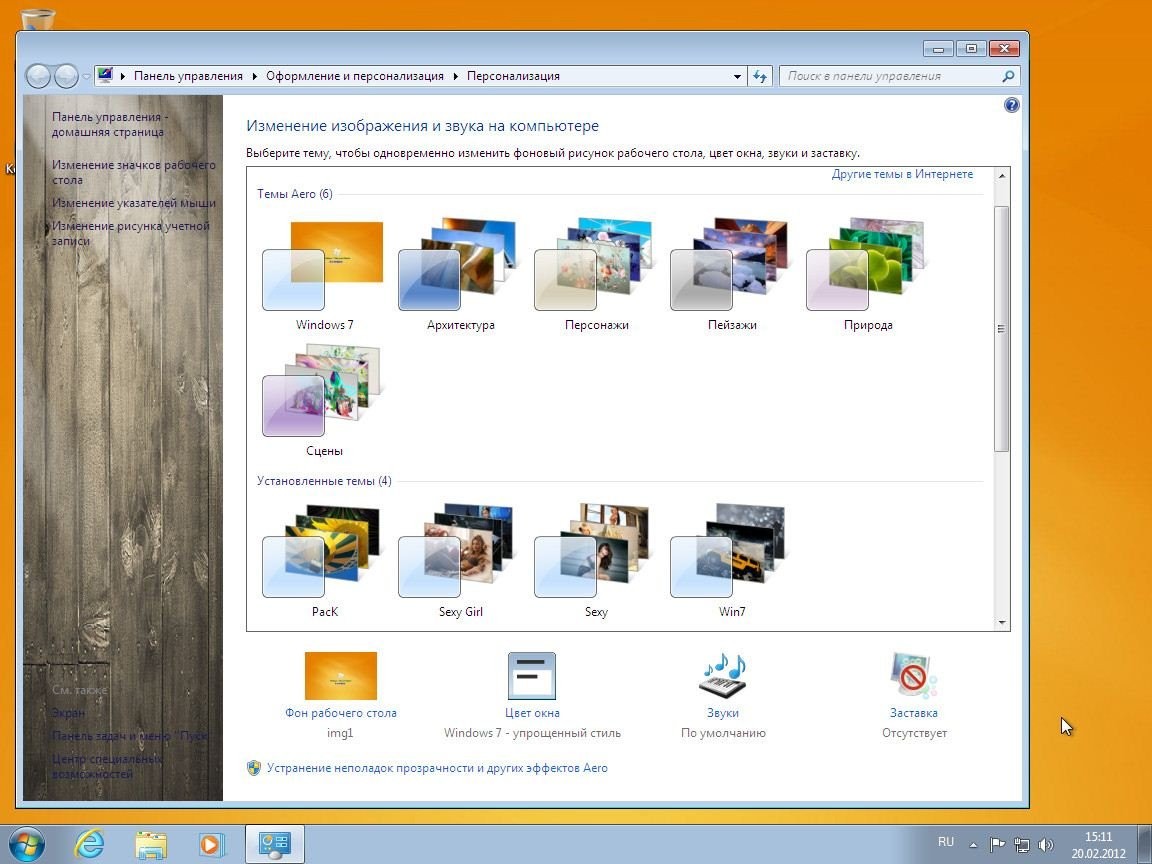Click the Фон рабочего стола link
This screenshot has height=864, width=1152.
(x=341, y=713)
